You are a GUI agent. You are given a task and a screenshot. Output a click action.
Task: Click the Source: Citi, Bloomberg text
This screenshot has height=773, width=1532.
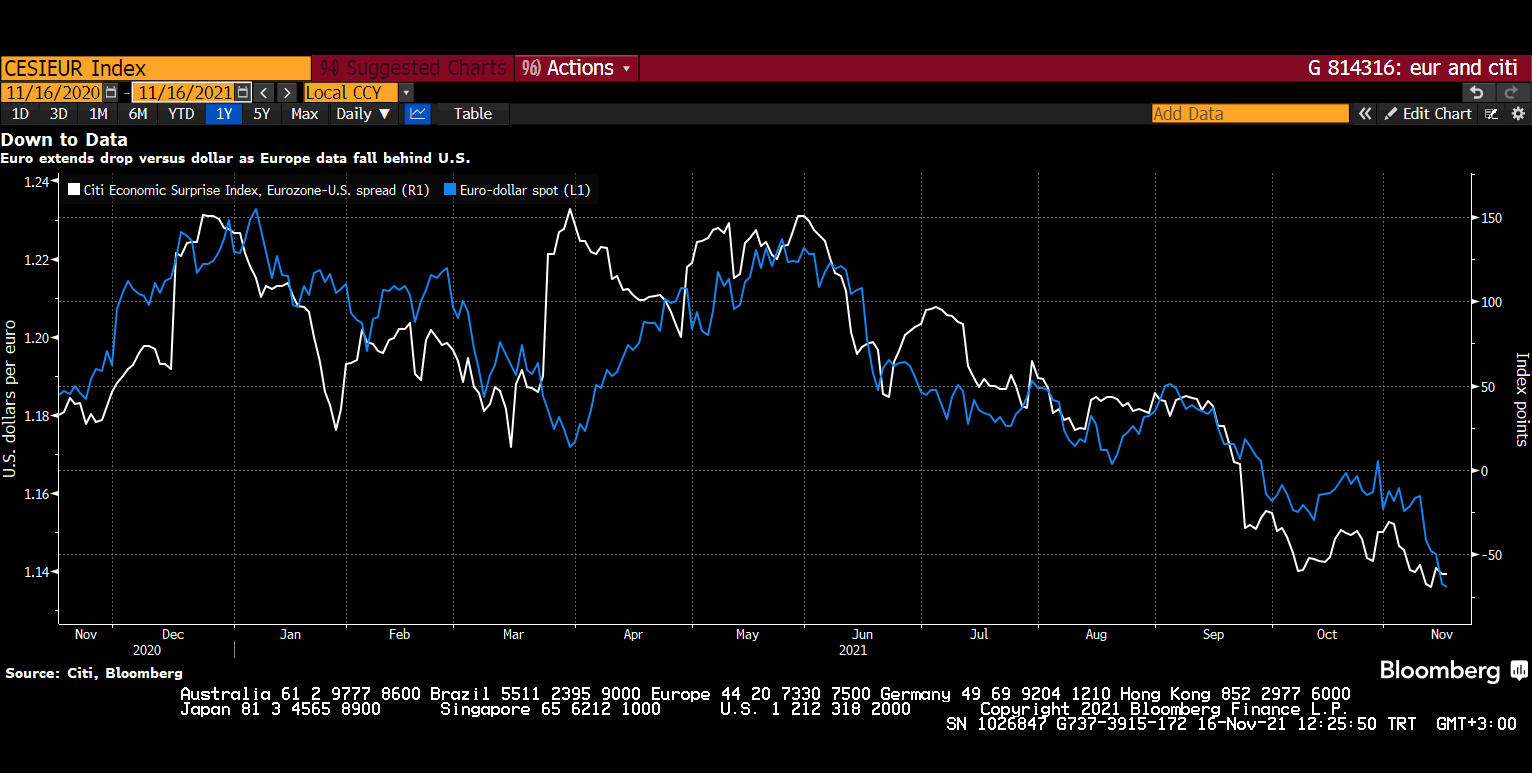click(94, 673)
